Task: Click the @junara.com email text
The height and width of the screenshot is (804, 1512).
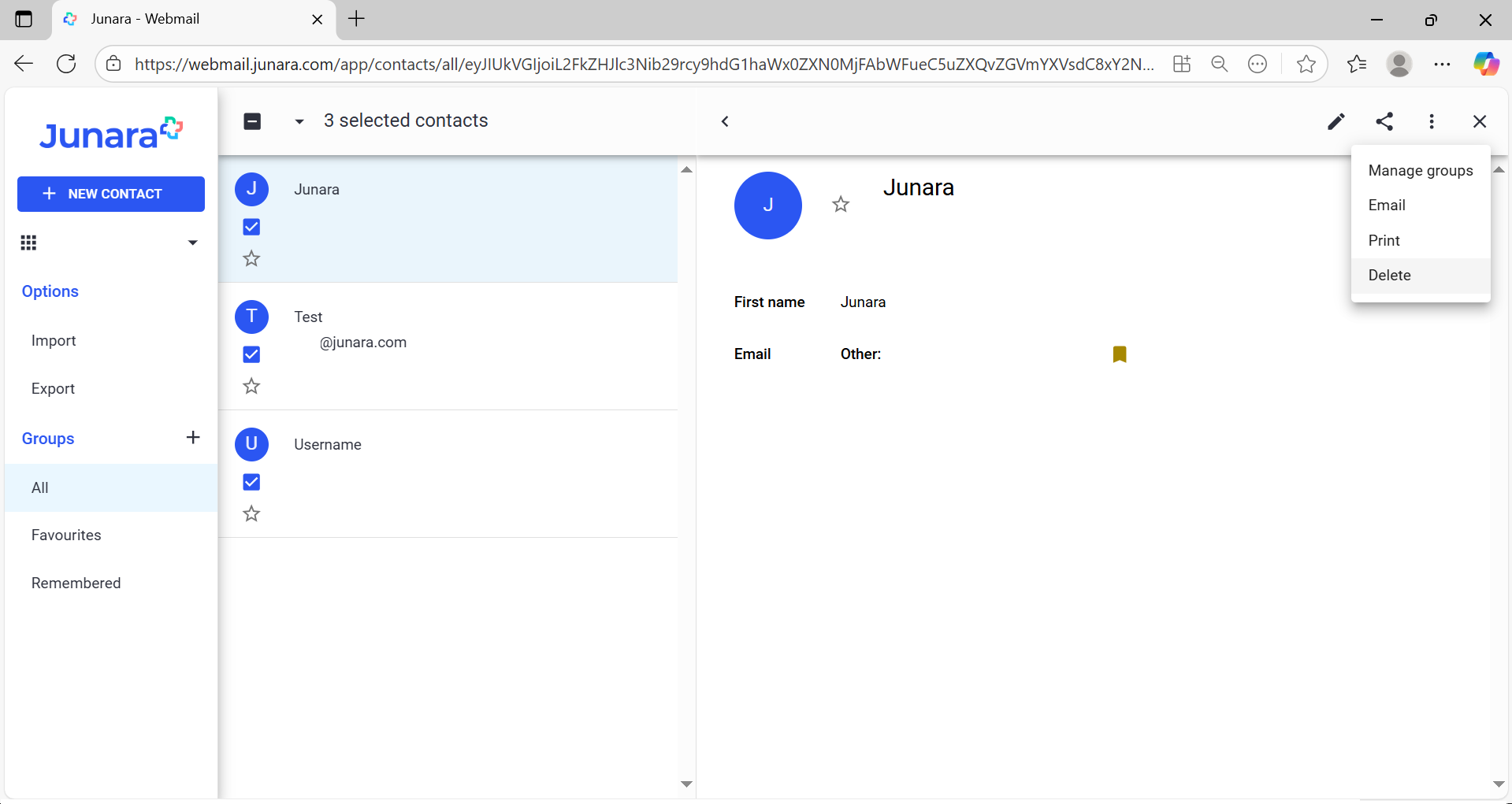Action: 363,343
